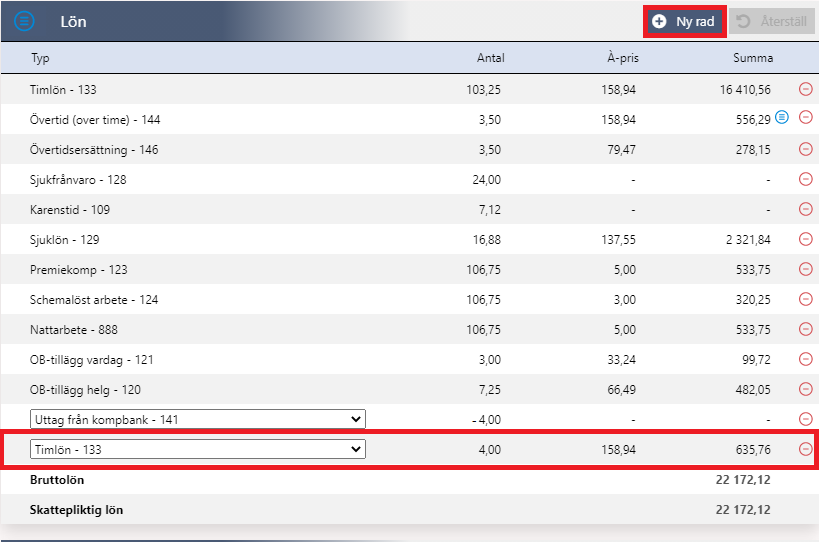Click the Karenstid - 109 label
Screen dimensions: 819x542
pyautogui.click(x=70, y=210)
